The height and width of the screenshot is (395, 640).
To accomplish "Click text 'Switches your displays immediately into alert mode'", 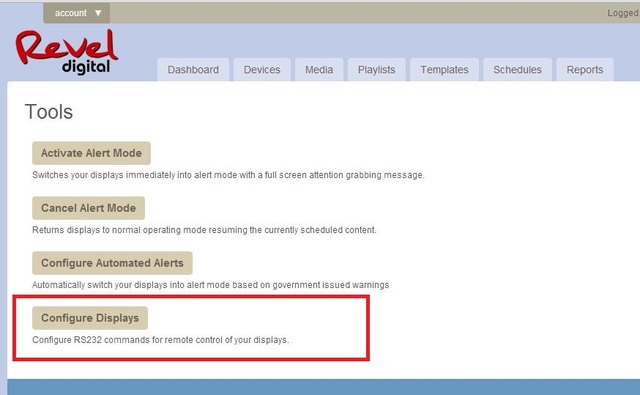I will tap(134, 175).
